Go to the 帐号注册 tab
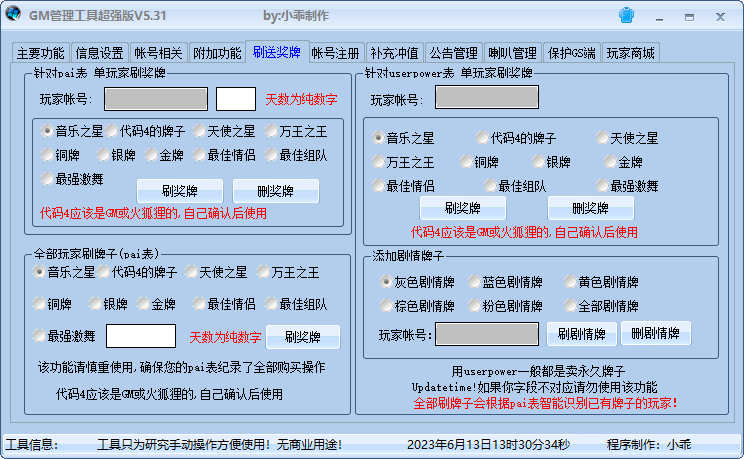 point(335,53)
